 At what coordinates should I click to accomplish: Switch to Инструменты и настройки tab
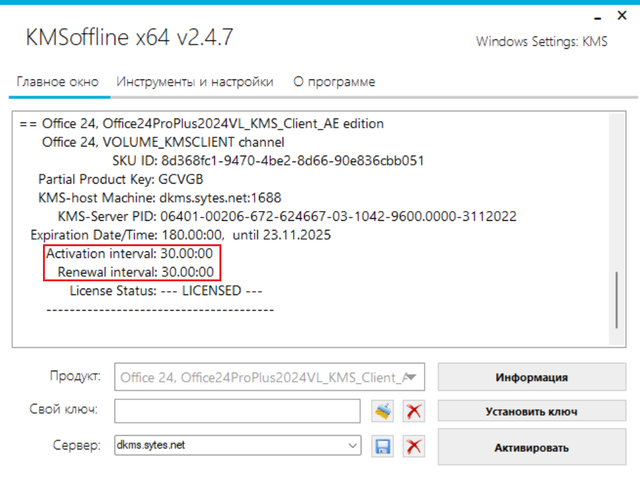point(195,82)
